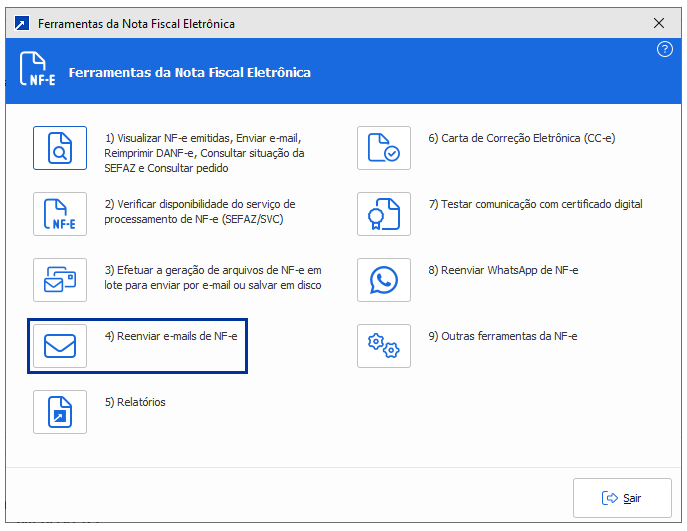This screenshot has height=531, width=687.
Task: Click the NF-E header document icon
Action: pyautogui.click(x=38, y=69)
